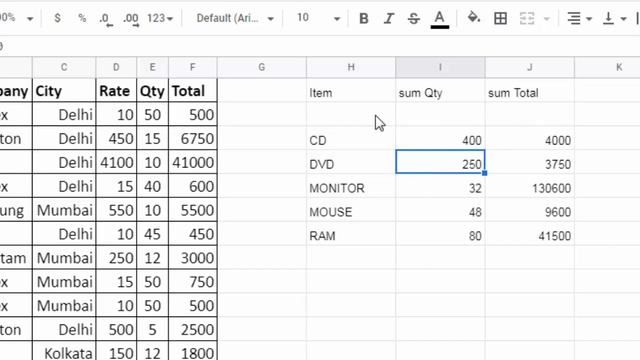Click the Rate cell showing 4100
The width and height of the screenshot is (640, 360).
[x=116, y=162]
